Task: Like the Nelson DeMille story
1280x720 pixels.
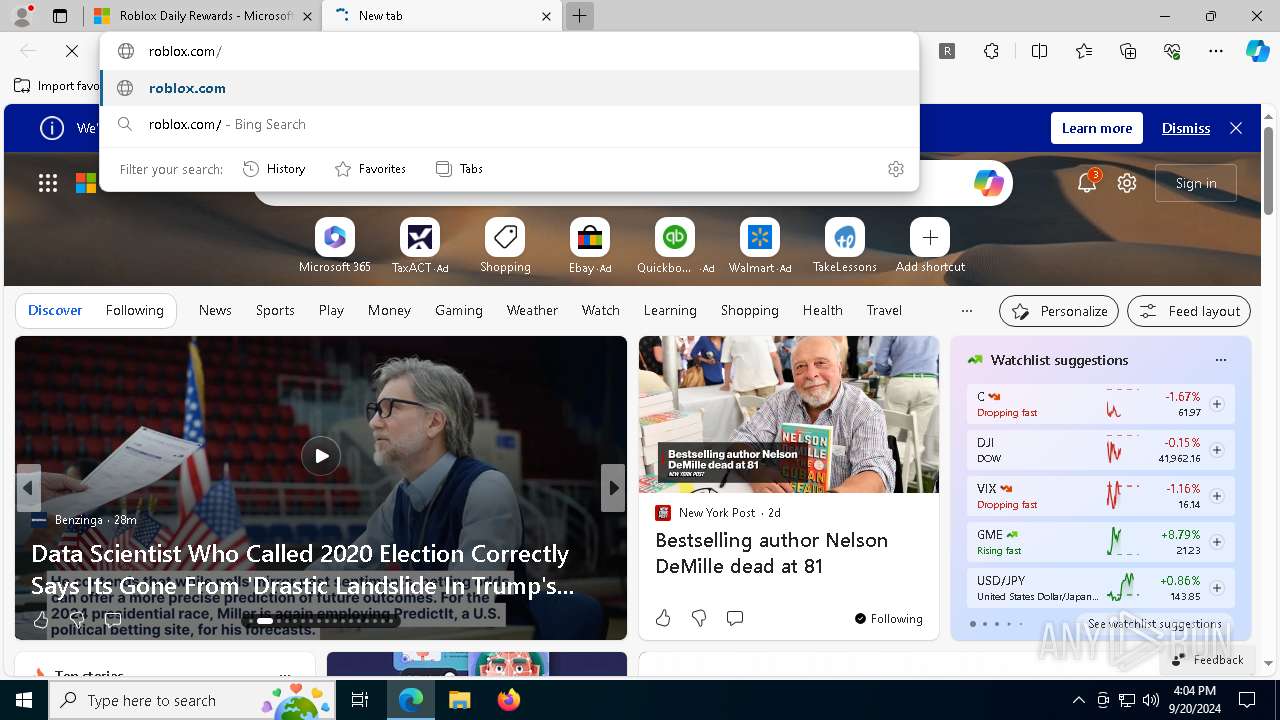Action: click(x=663, y=618)
